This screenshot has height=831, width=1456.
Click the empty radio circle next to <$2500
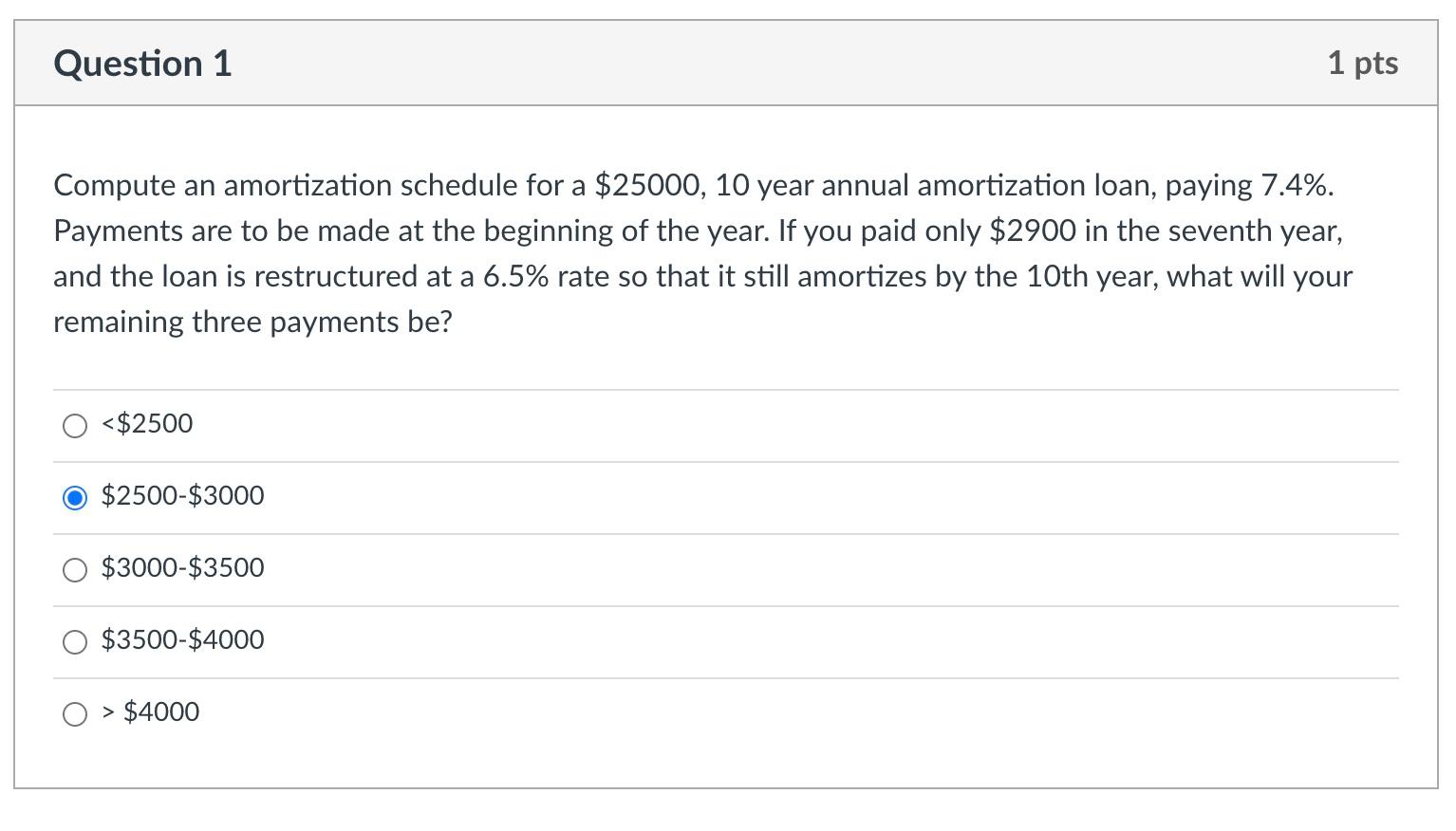[75, 426]
